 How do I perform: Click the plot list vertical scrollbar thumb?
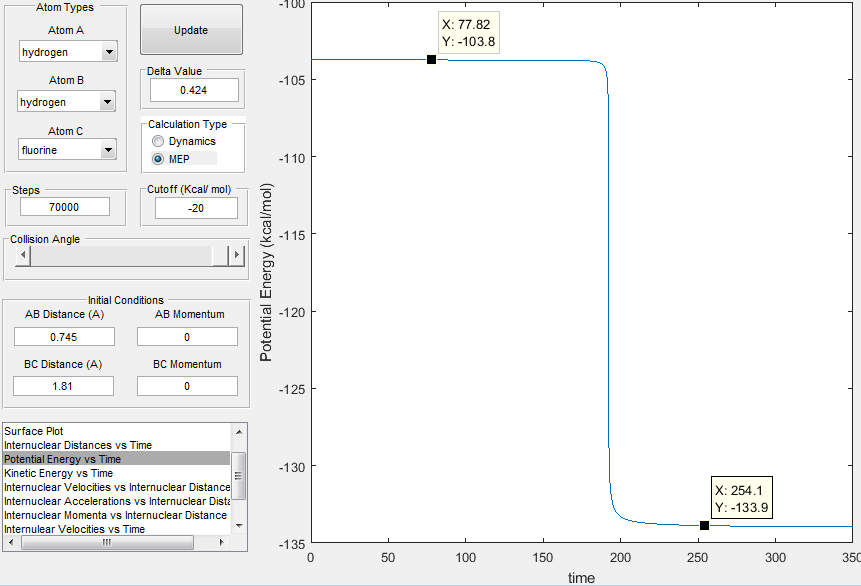click(x=239, y=476)
